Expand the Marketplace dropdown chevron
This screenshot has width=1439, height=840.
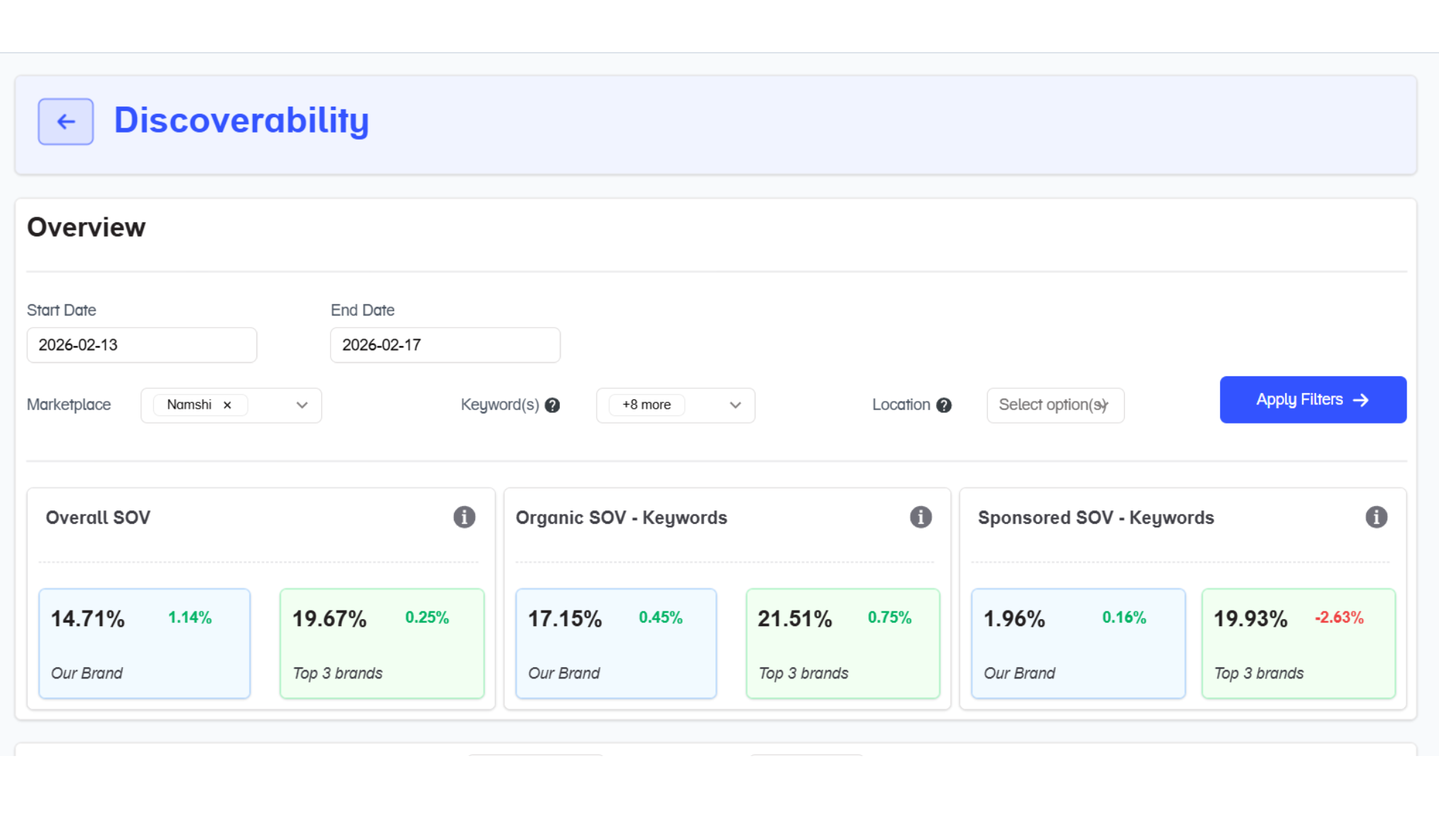click(302, 405)
